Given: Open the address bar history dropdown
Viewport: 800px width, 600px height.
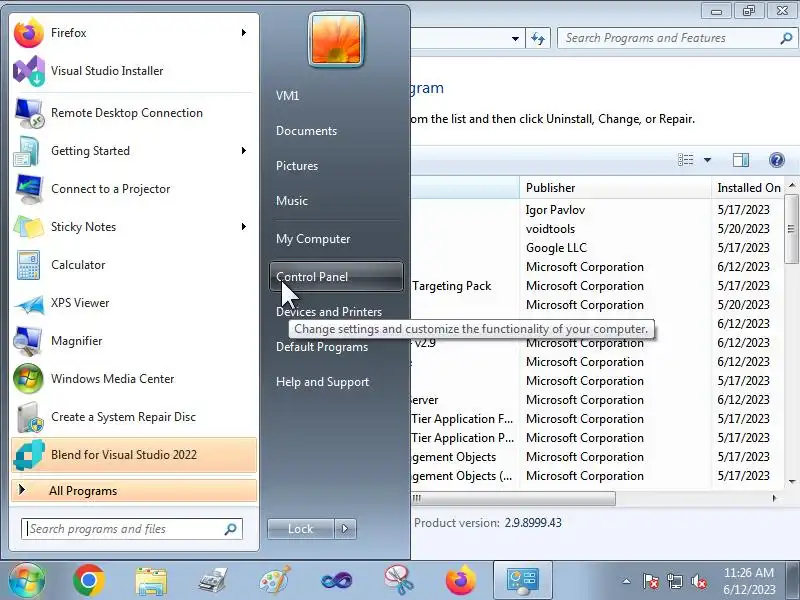Looking at the screenshot, I should pos(515,38).
